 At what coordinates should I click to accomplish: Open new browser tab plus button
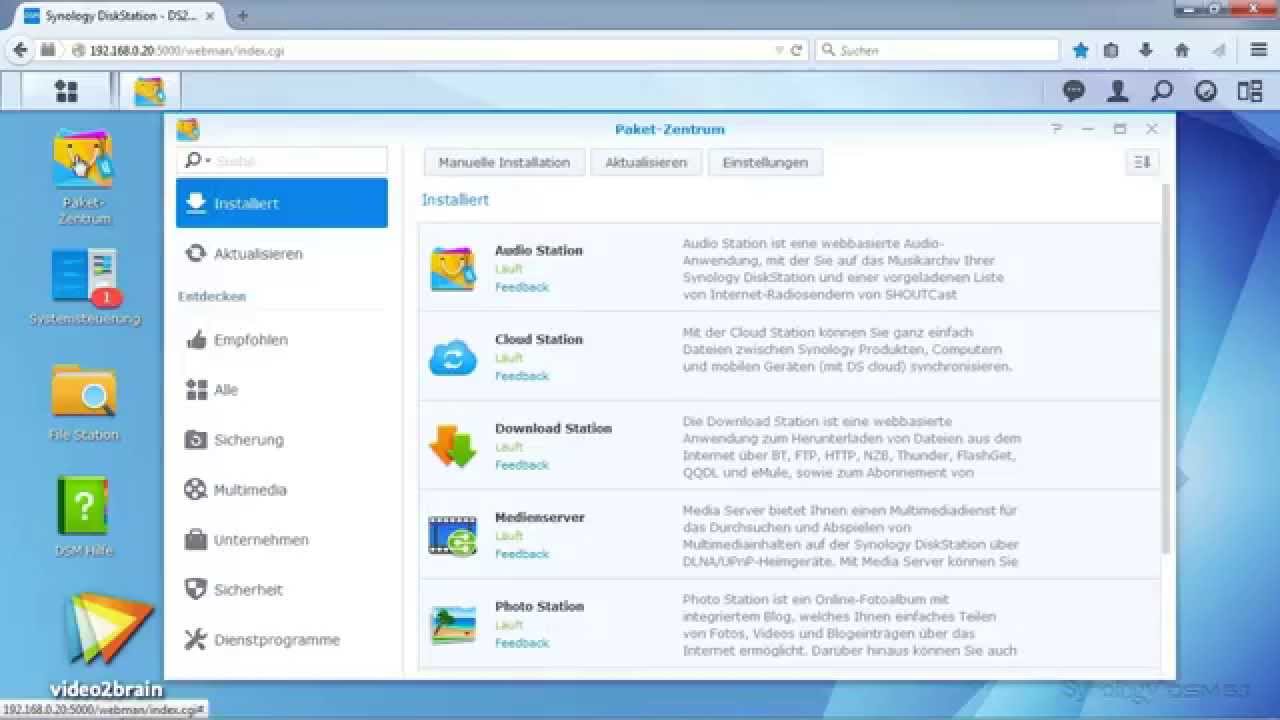point(242,16)
